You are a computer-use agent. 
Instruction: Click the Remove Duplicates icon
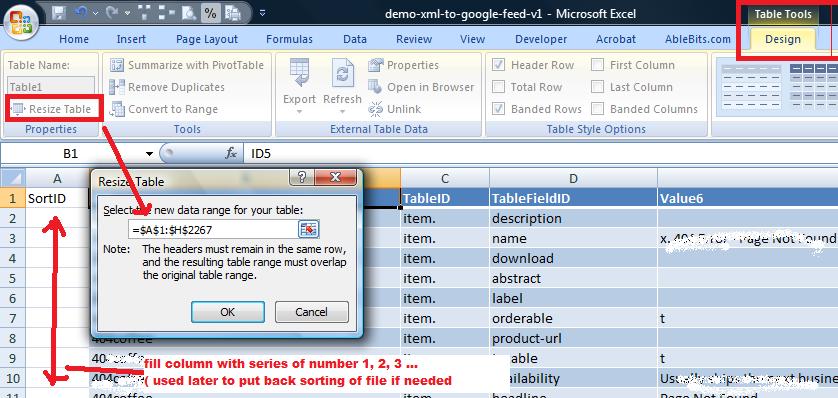[x=117, y=87]
